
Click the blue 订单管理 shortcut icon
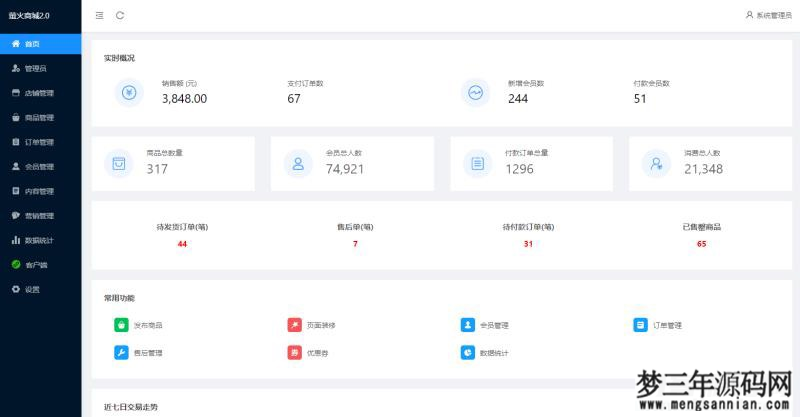coord(640,325)
